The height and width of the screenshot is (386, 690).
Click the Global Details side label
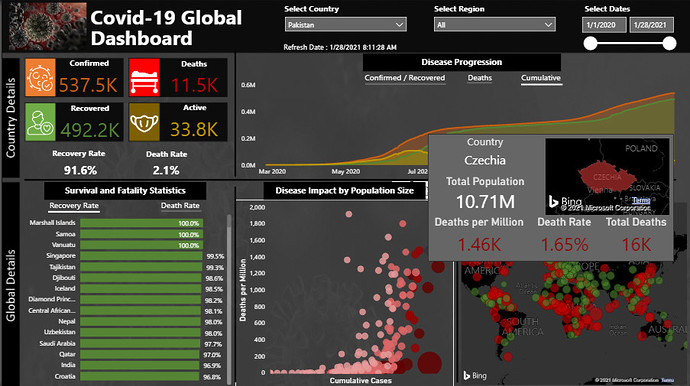[11, 285]
